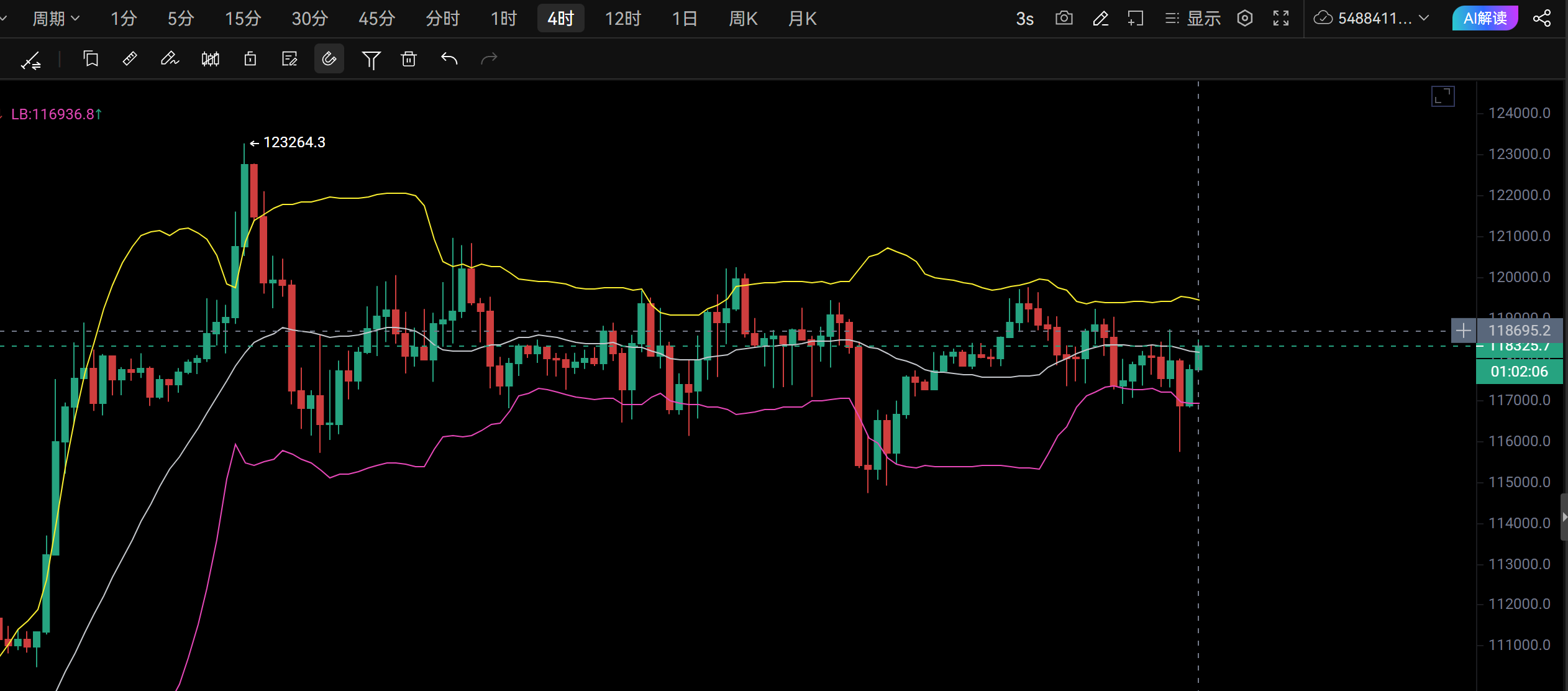Switch to the 1时 timeframe
Image resolution: width=1568 pixels, height=691 pixels.
pos(504,19)
